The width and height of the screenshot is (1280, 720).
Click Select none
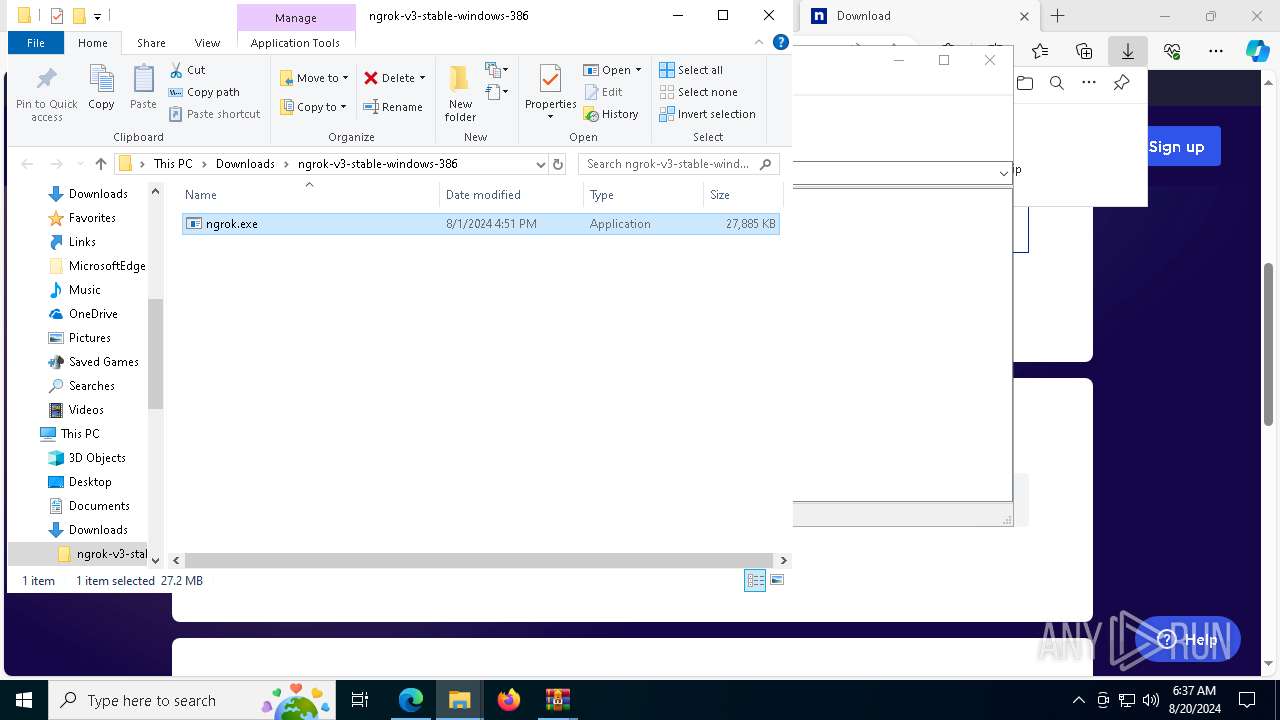[x=698, y=92]
